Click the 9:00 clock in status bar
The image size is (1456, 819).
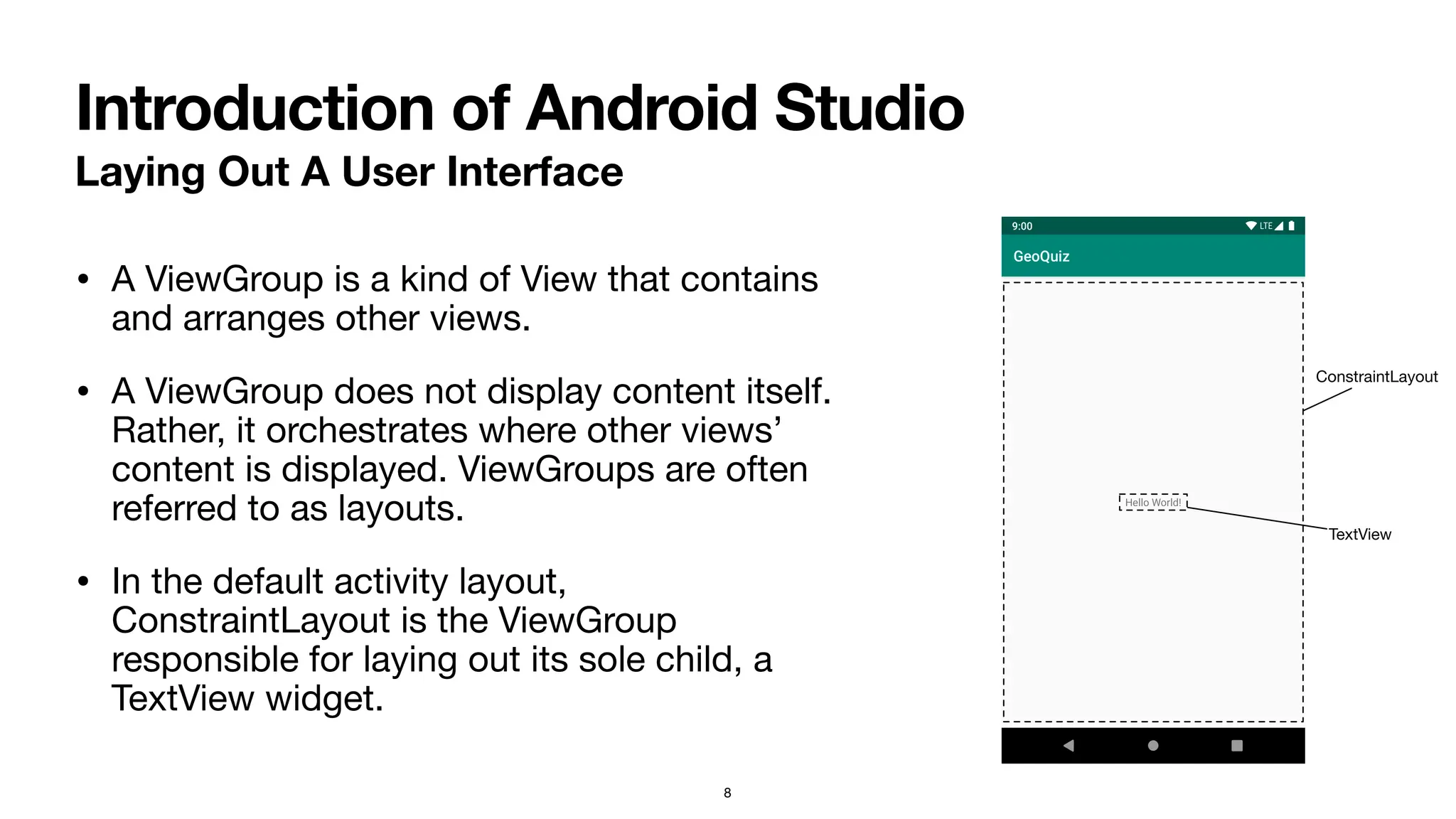click(1022, 226)
